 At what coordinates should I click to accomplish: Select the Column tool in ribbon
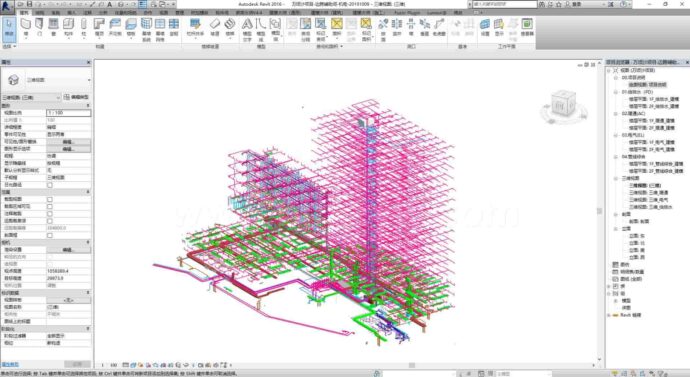coord(84,27)
